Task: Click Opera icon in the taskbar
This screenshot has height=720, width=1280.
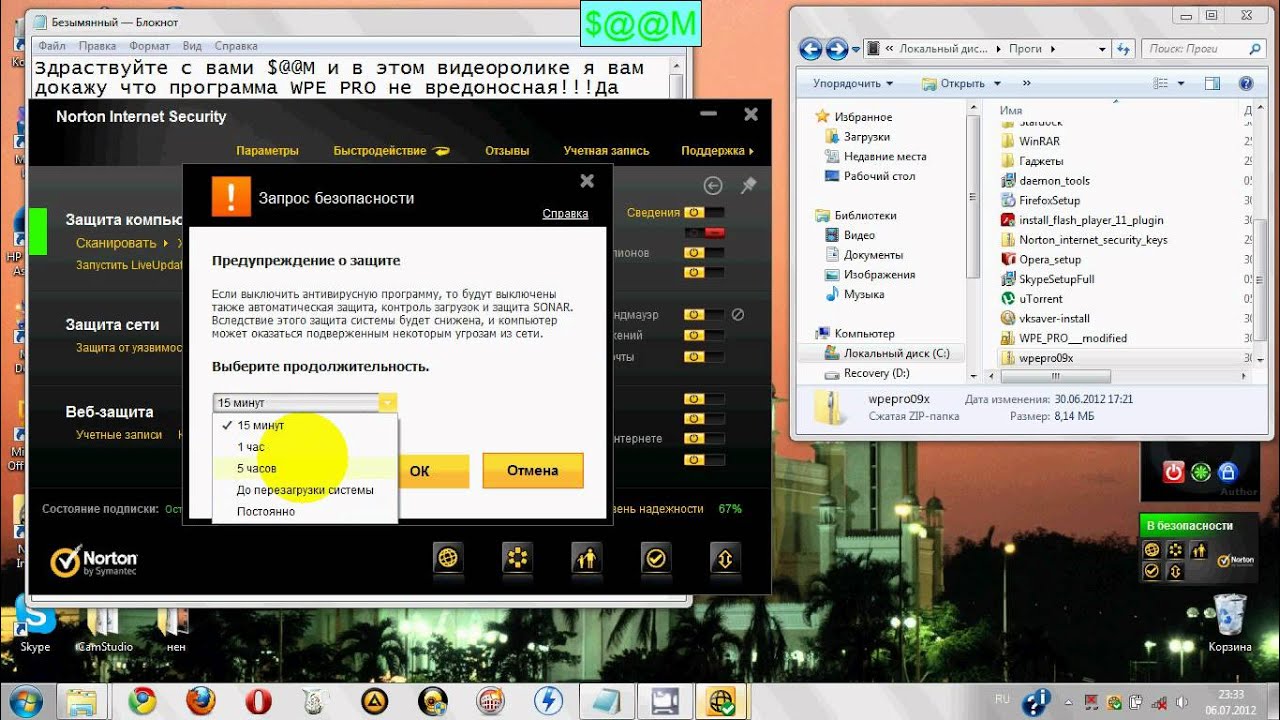Action: (258, 700)
